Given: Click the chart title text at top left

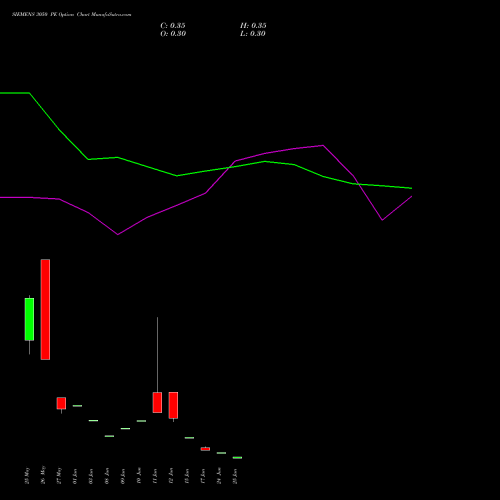Looking at the screenshot, I should 72,15.
